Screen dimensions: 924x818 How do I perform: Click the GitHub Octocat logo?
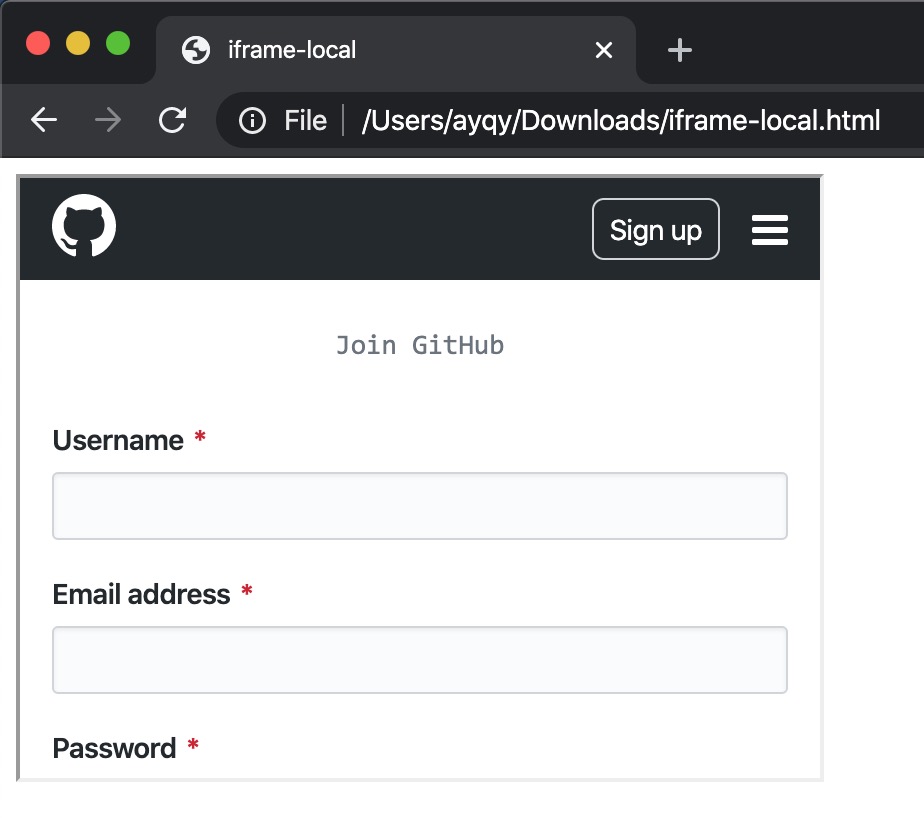click(84, 226)
